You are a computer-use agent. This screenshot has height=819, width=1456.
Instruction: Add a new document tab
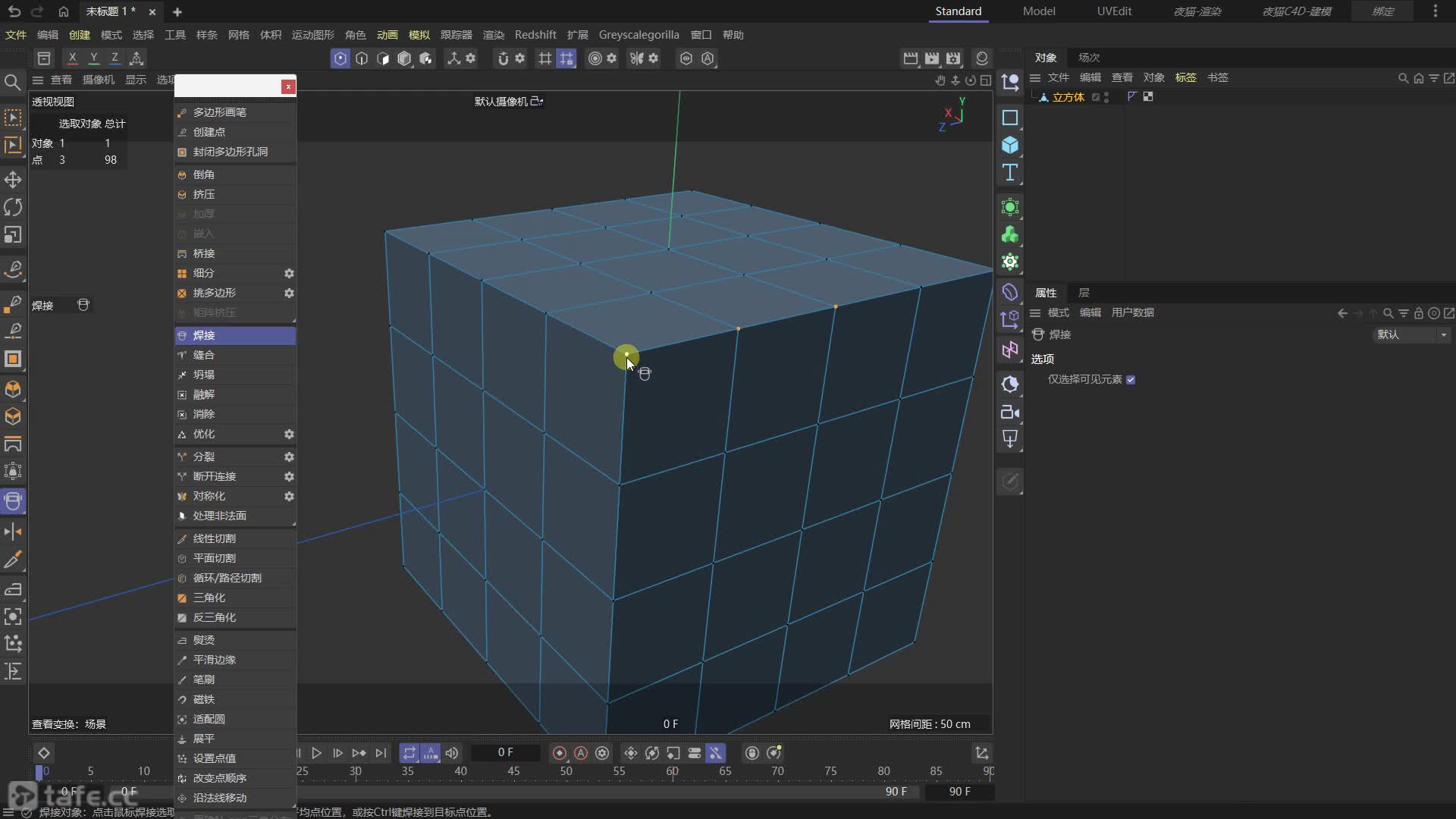pos(177,11)
